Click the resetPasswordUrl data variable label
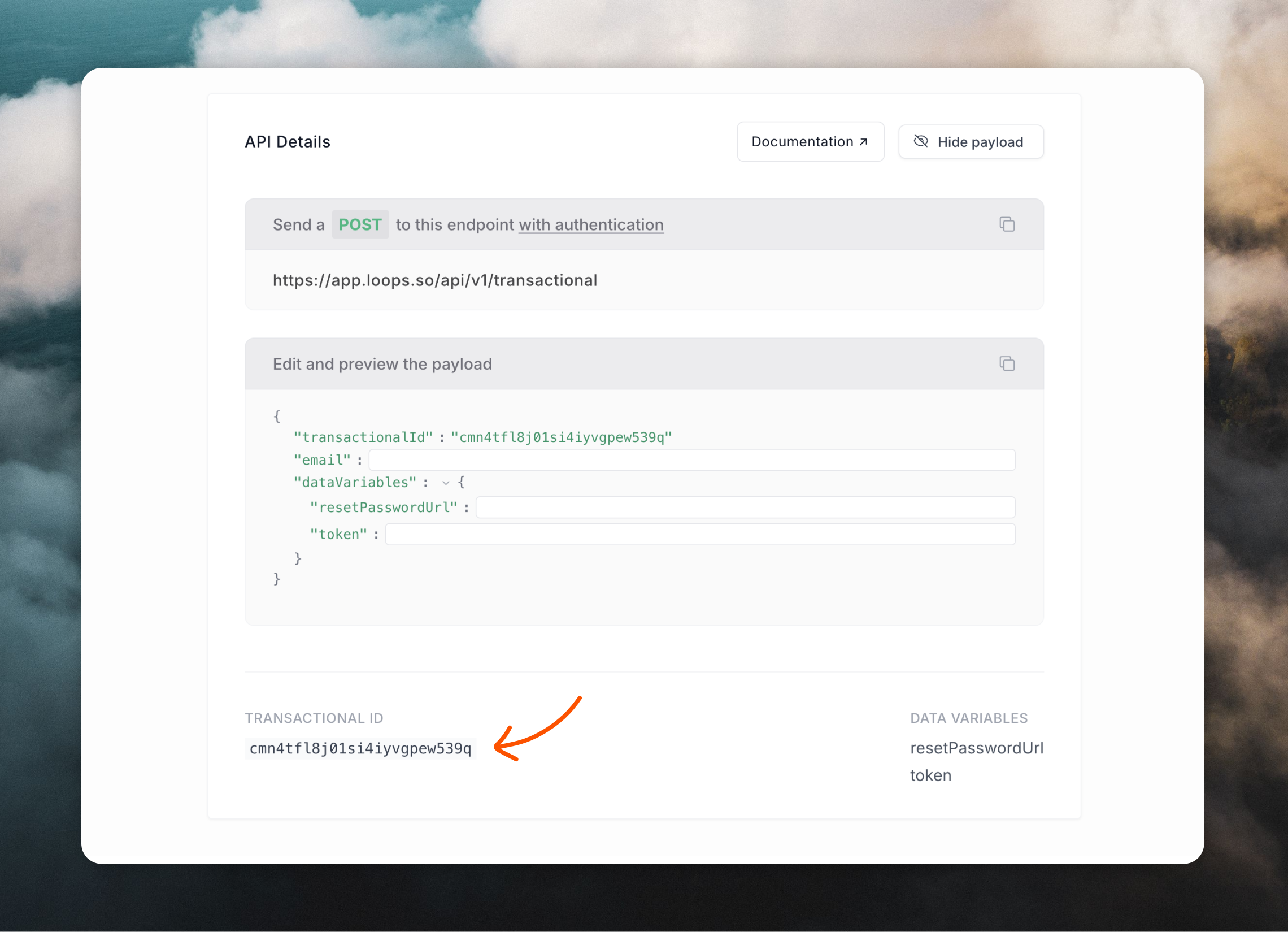 tap(977, 748)
